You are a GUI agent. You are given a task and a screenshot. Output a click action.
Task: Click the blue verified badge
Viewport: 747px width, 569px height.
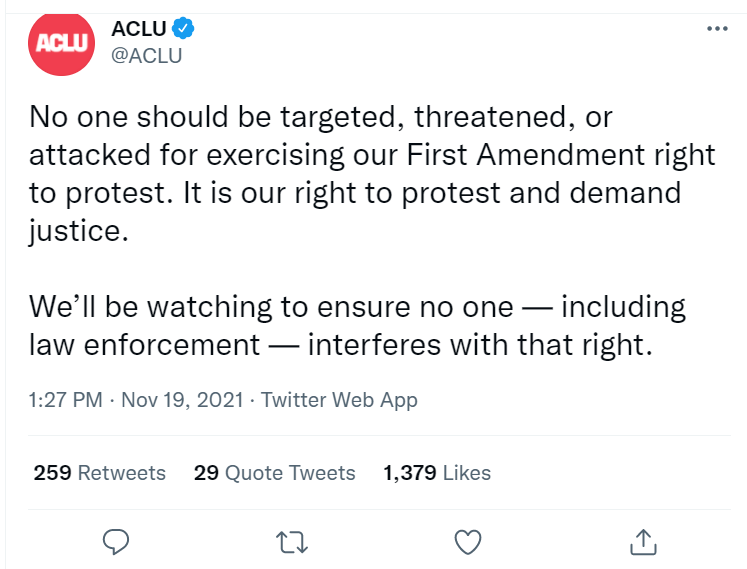coord(183,28)
